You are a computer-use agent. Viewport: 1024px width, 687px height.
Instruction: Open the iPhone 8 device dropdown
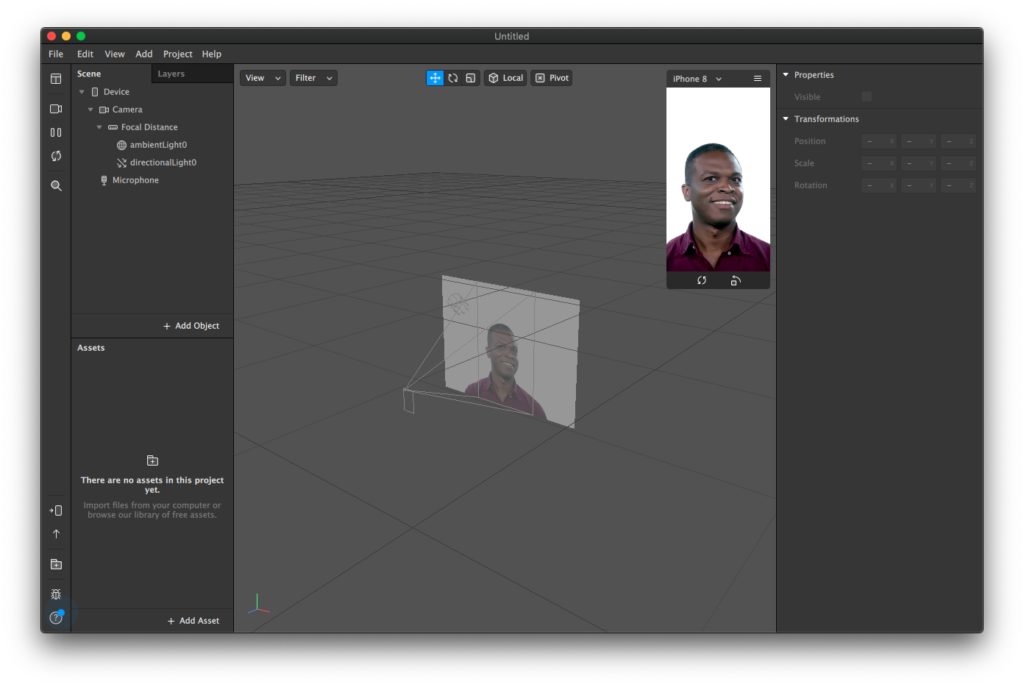tap(697, 78)
